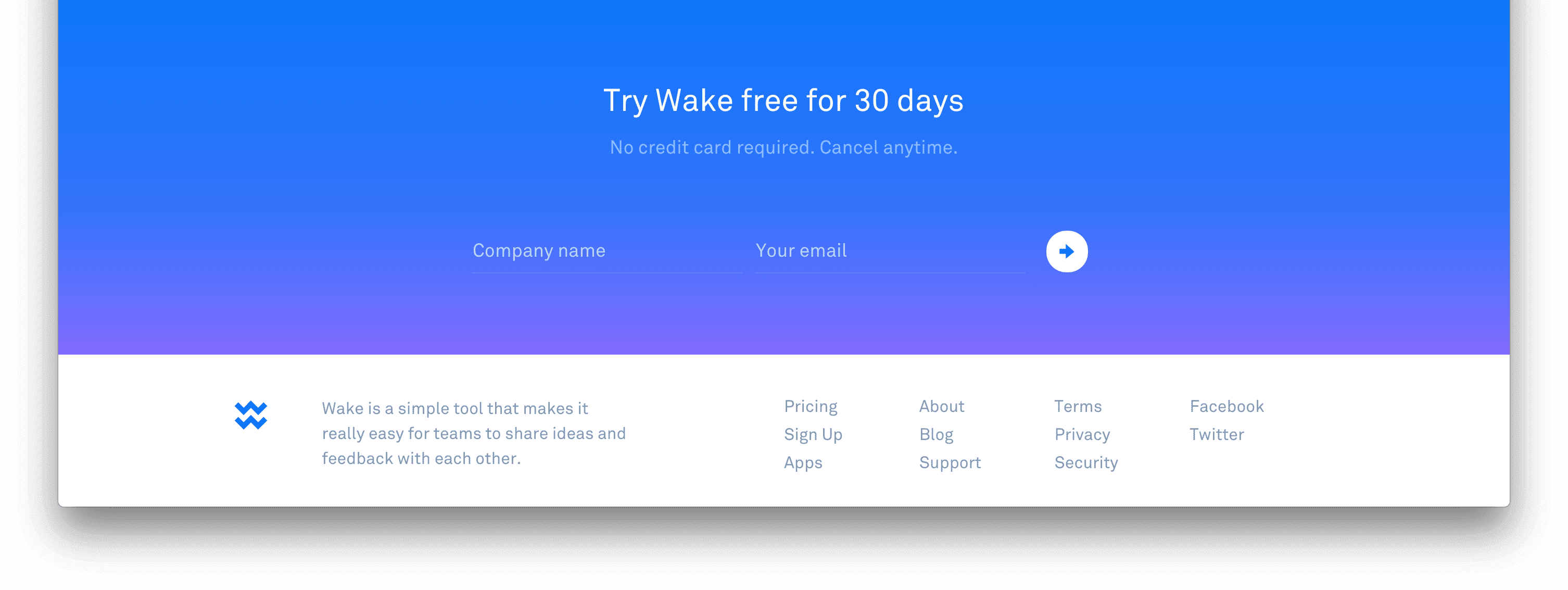Click the no credit card required text
The height and width of the screenshot is (590, 1568).
click(784, 146)
